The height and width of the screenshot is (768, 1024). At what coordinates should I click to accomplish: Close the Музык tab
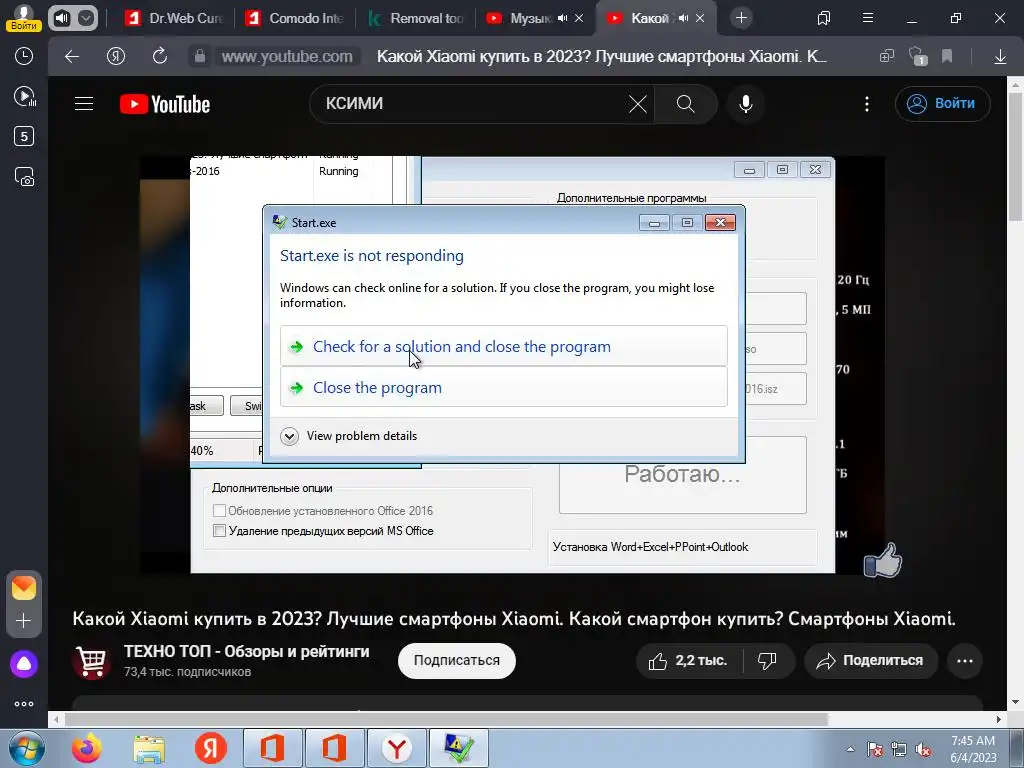[x=579, y=18]
